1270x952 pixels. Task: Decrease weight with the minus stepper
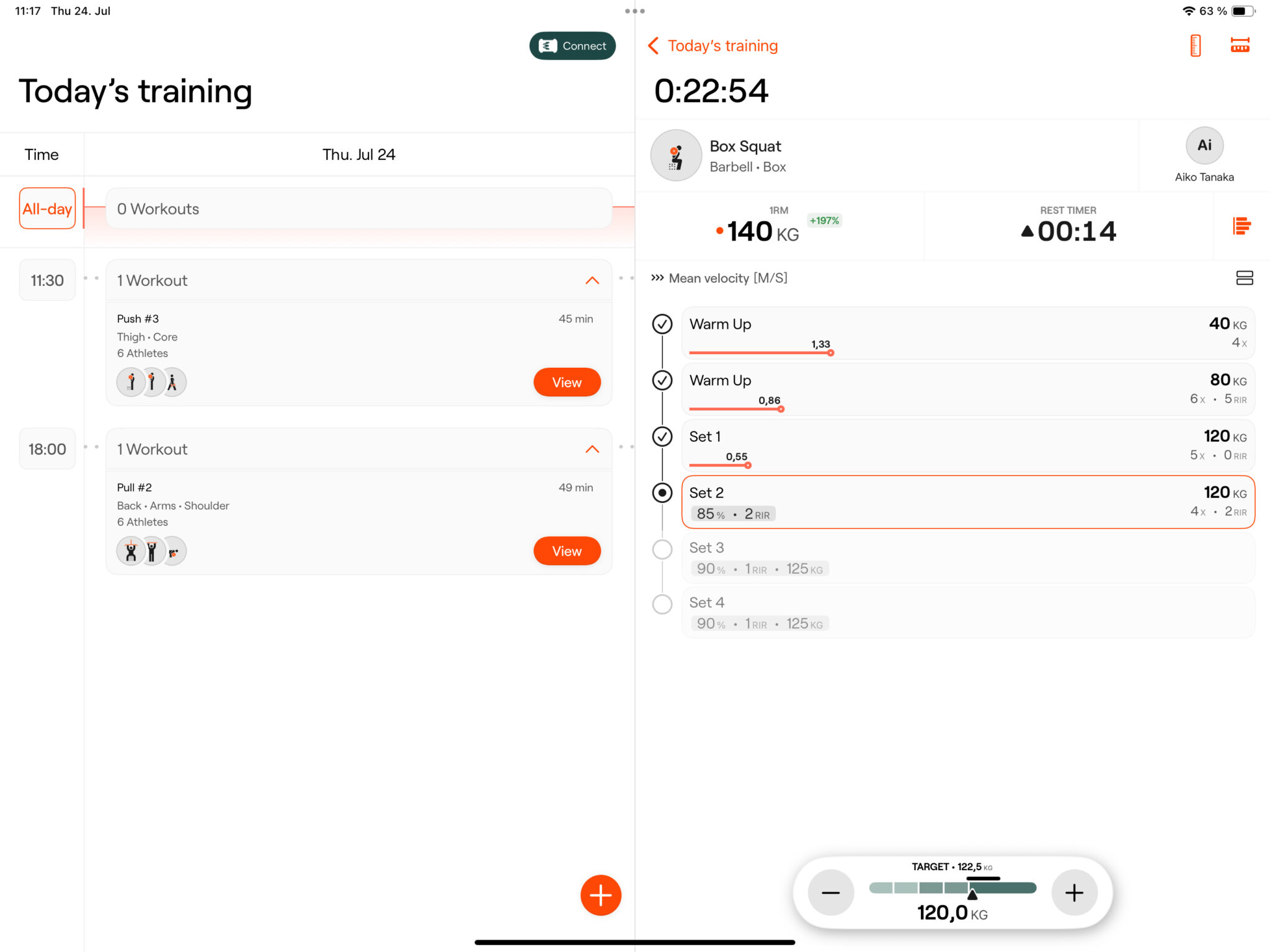point(830,892)
